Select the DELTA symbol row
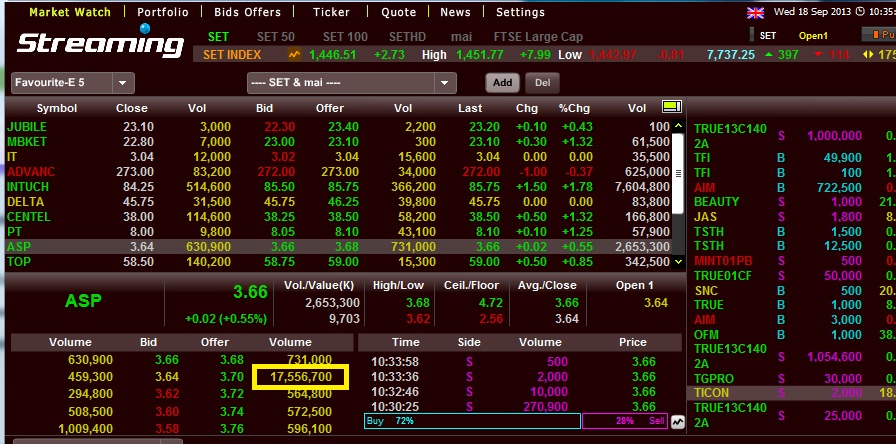The image size is (896, 444). (x=338, y=202)
